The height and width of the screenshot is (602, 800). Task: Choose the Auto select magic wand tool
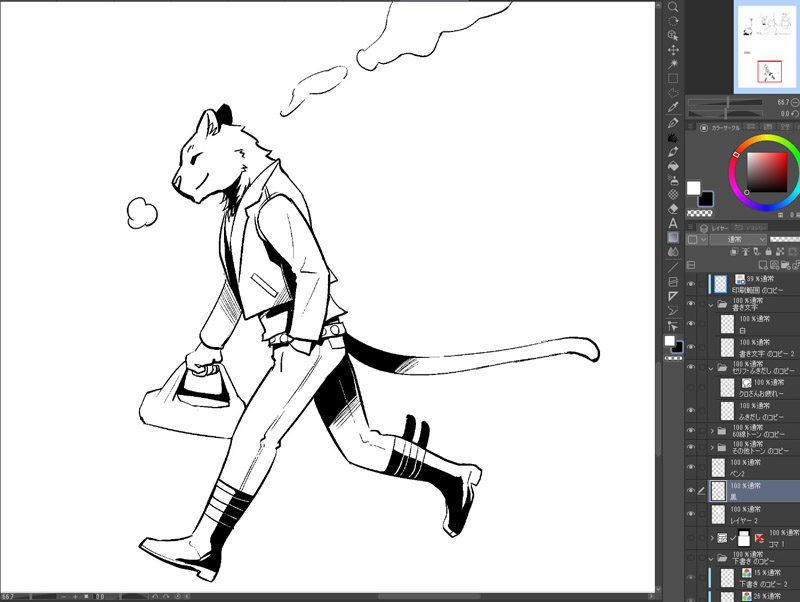coord(673,64)
